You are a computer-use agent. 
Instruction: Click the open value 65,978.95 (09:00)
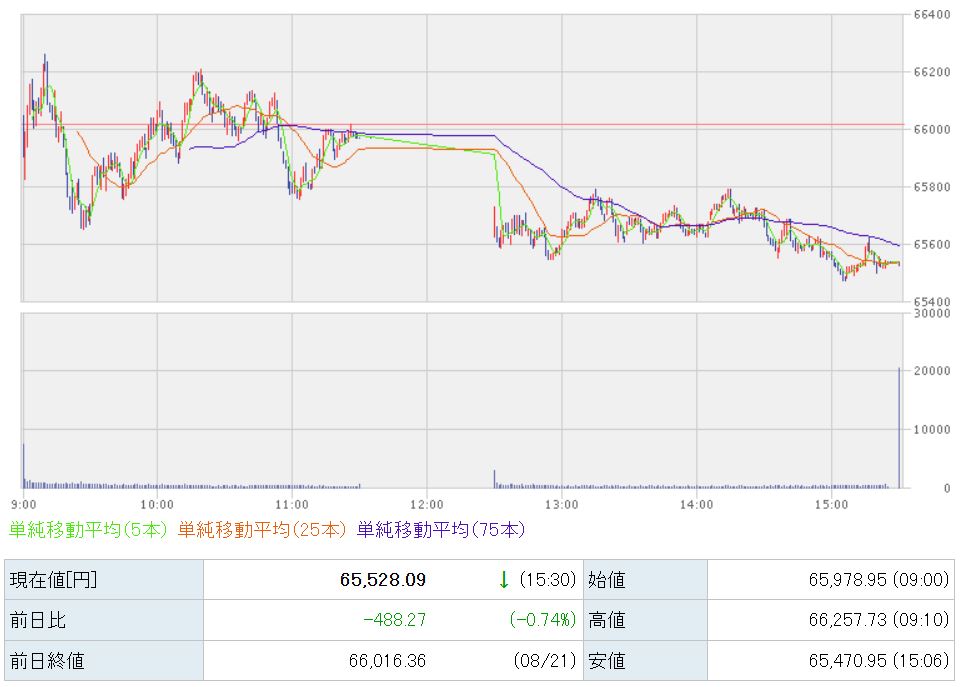(879, 580)
